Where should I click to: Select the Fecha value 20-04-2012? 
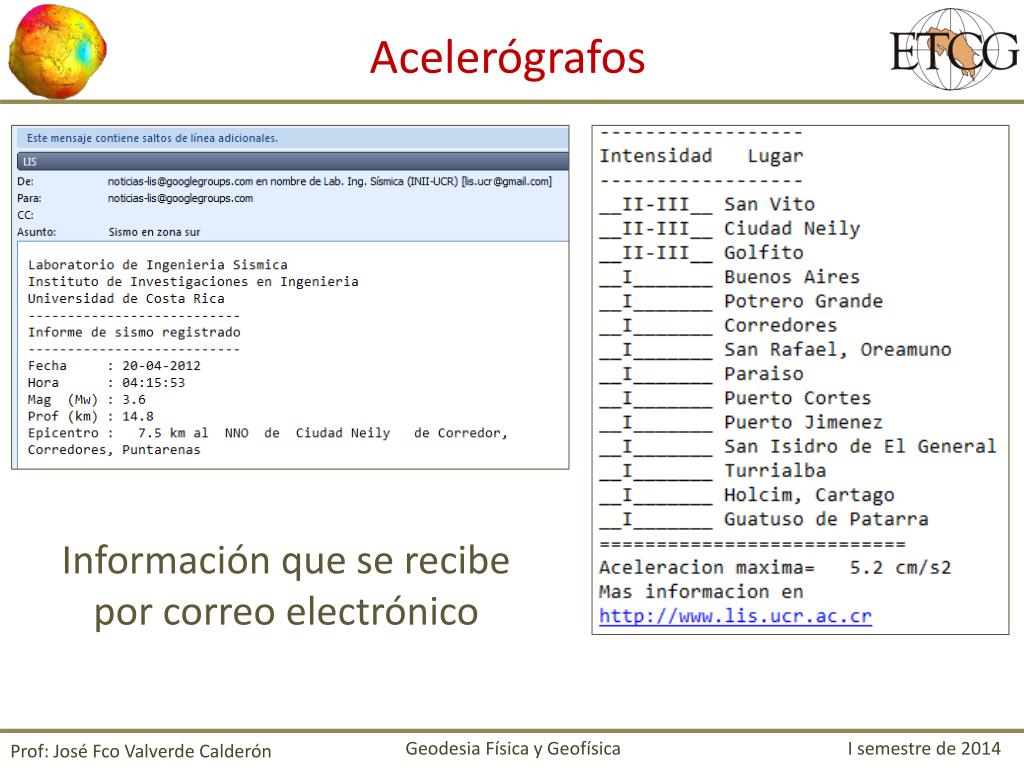(161, 366)
